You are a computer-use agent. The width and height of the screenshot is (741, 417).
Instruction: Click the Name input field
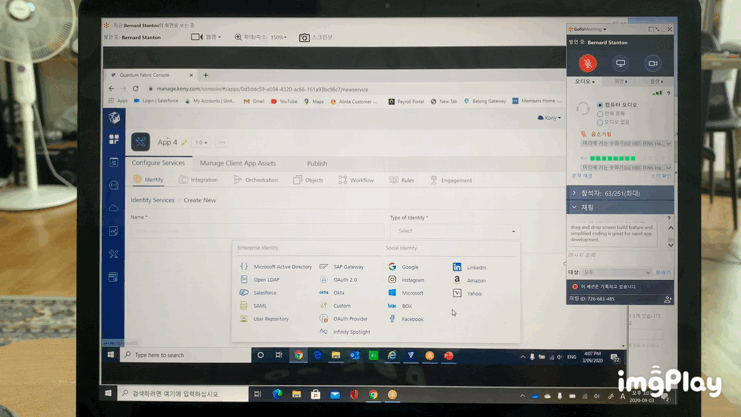pyautogui.click(x=258, y=231)
